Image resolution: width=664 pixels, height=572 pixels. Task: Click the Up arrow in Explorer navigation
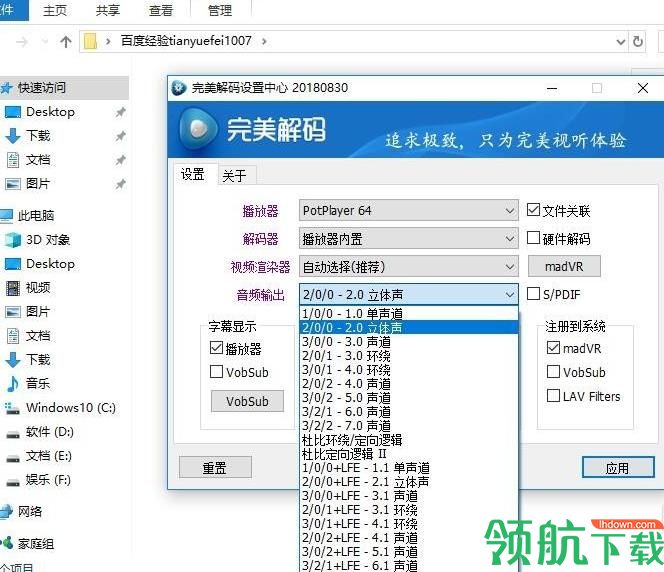point(66,41)
